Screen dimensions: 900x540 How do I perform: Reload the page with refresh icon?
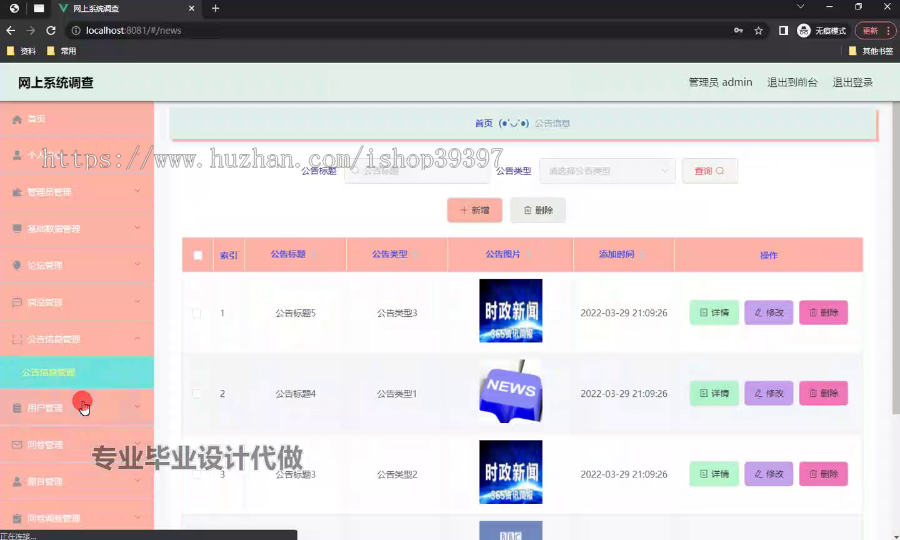[51, 30]
